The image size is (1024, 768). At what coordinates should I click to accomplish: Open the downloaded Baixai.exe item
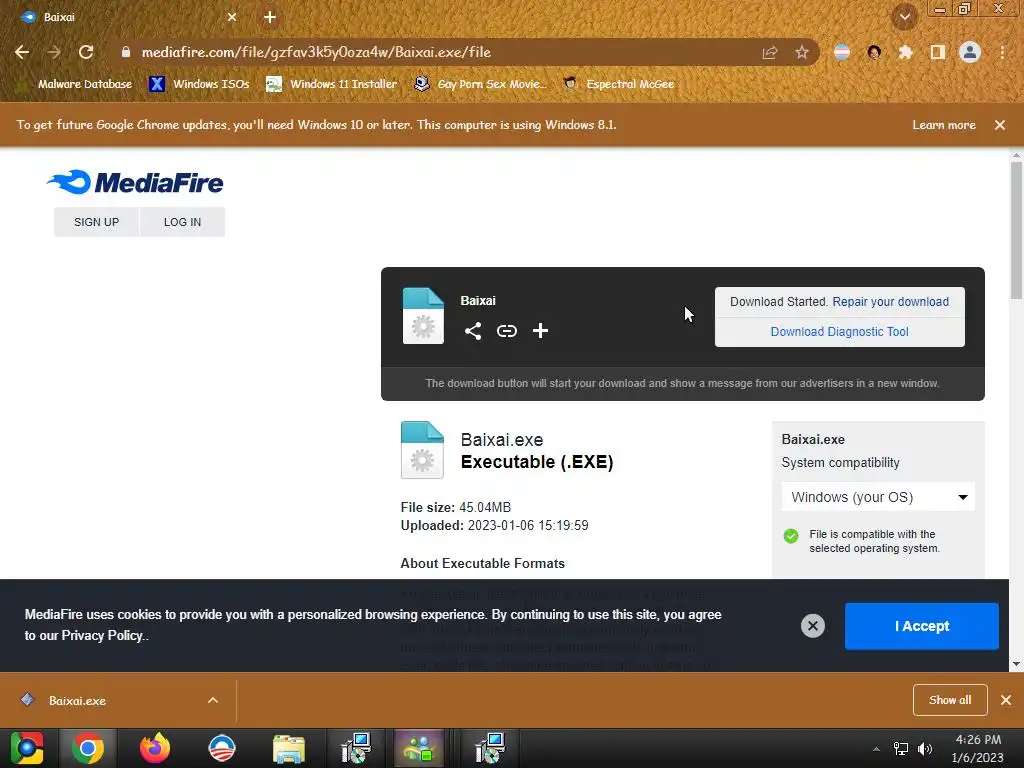(77, 701)
